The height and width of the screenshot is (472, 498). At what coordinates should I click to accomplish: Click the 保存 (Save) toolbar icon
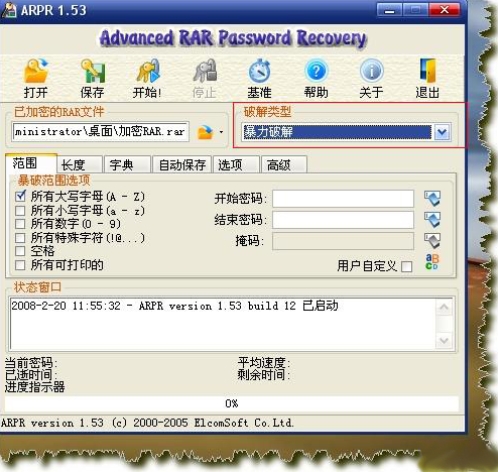pos(93,71)
